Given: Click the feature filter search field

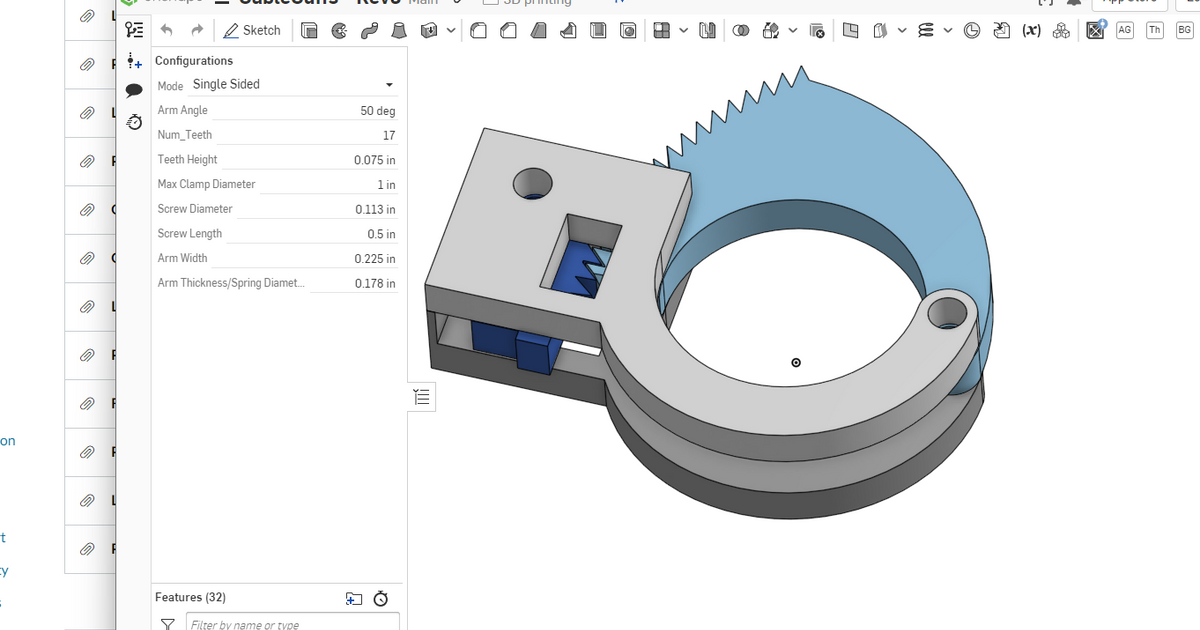Looking at the screenshot, I should click(x=292, y=623).
